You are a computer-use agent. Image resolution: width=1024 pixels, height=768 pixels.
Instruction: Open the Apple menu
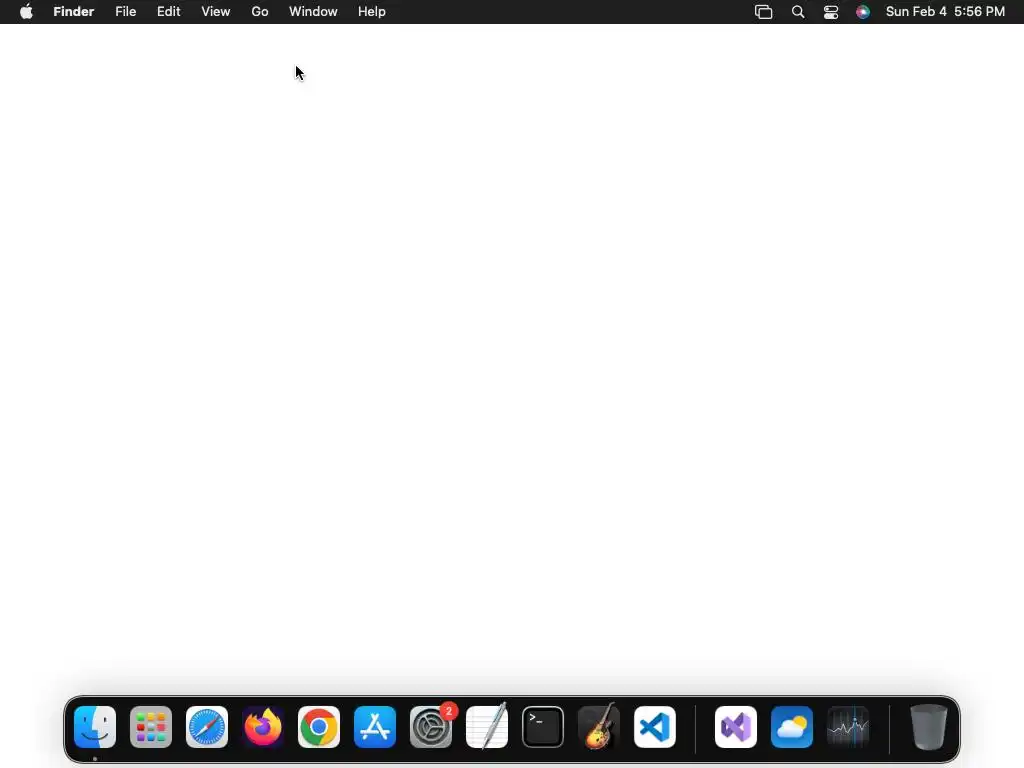(x=26, y=12)
